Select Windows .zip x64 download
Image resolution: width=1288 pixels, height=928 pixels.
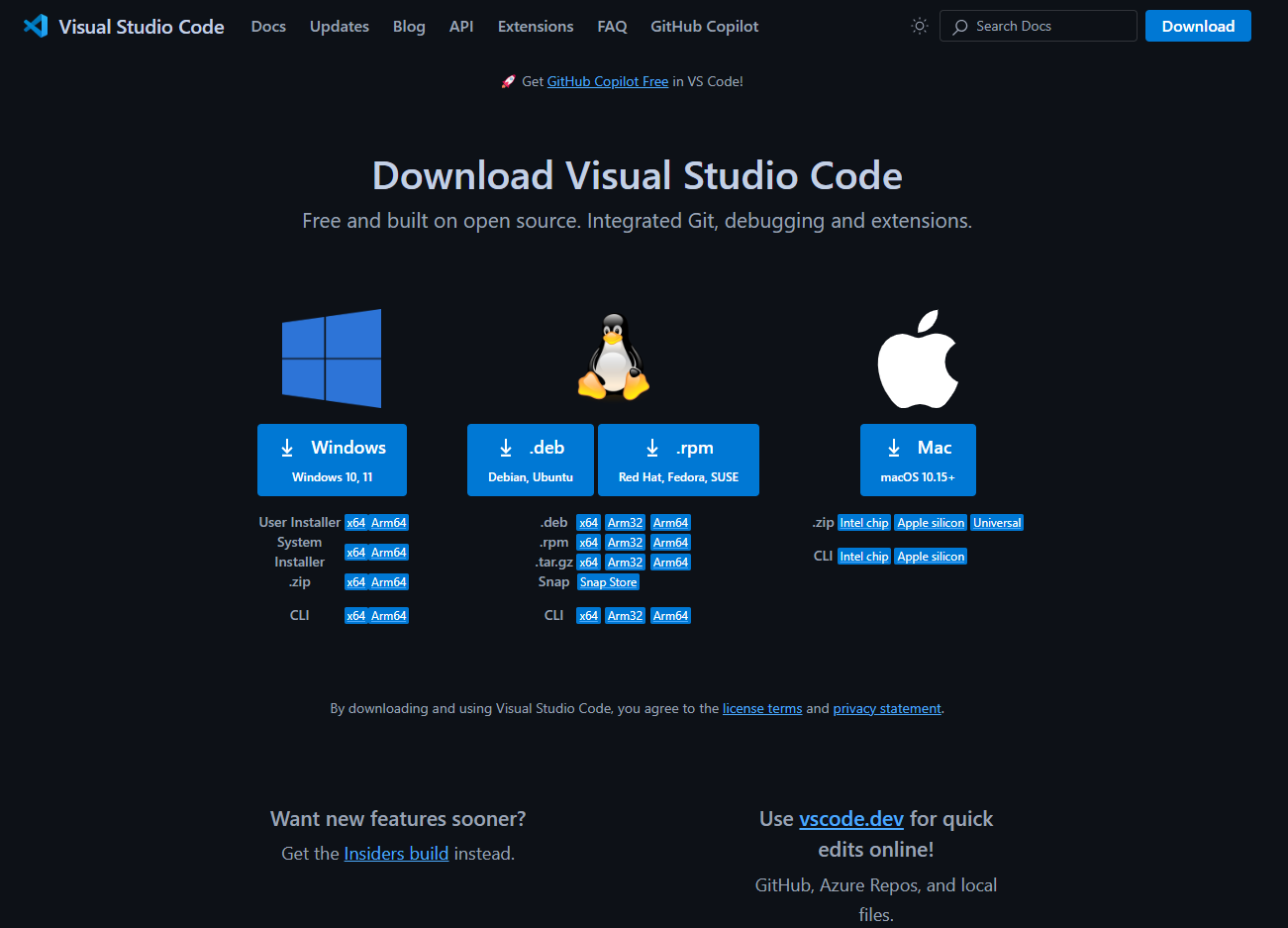356,582
